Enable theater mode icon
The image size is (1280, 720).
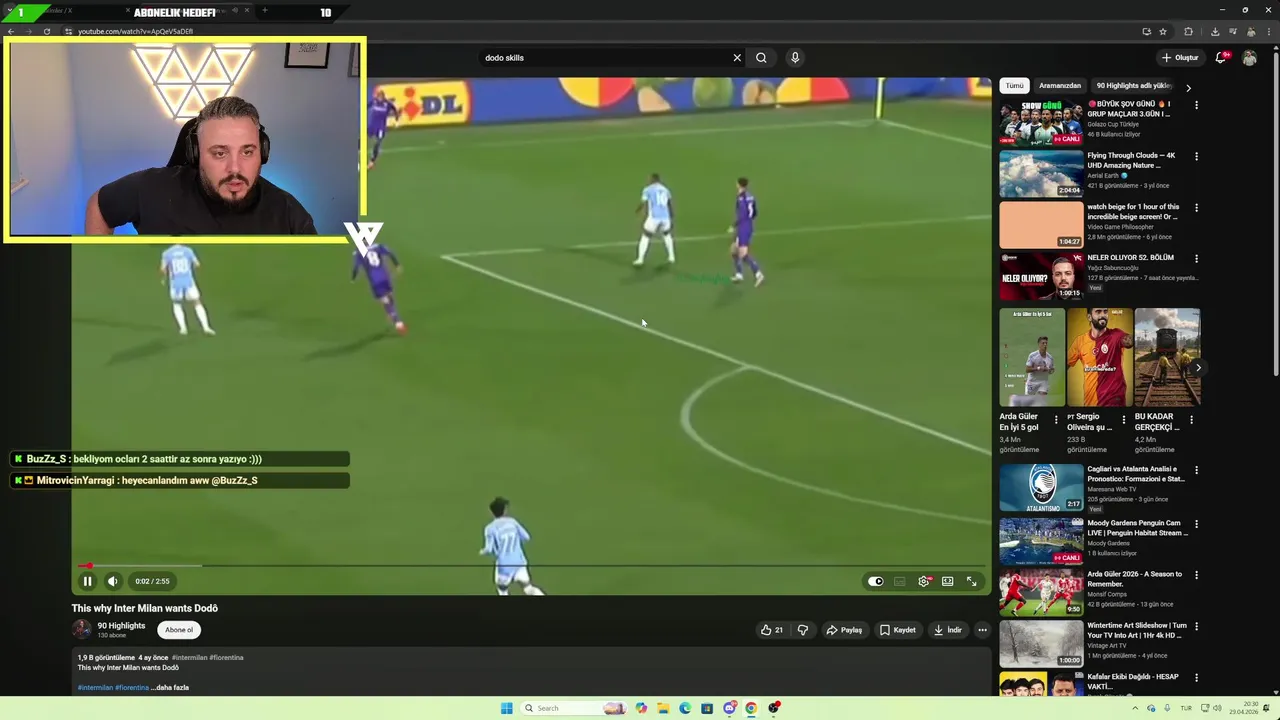coord(947,581)
